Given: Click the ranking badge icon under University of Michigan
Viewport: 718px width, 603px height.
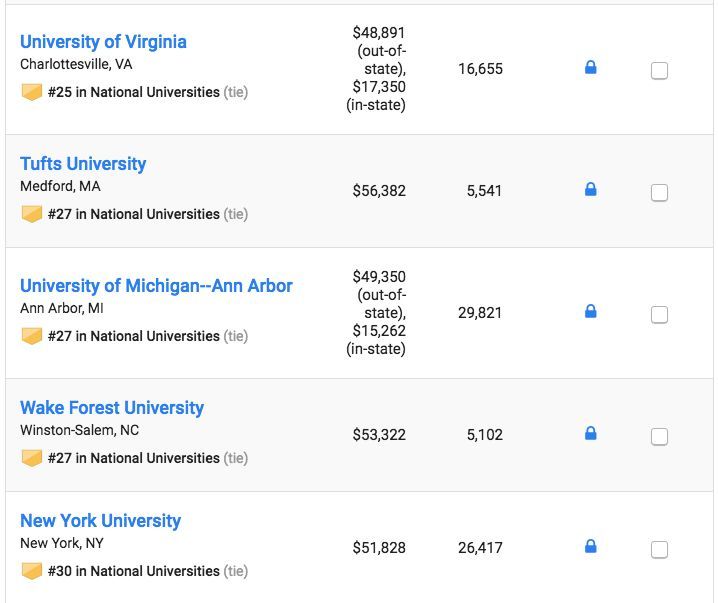Looking at the screenshot, I should 32,336.
